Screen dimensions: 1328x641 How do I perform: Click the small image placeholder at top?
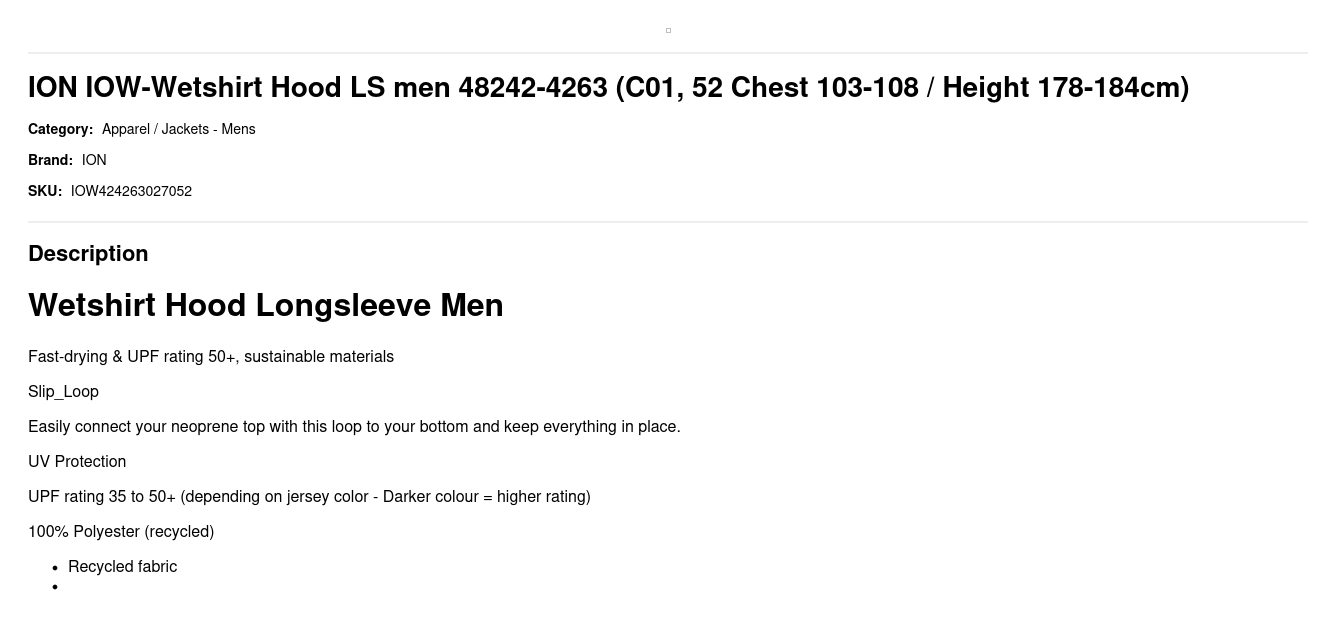click(668, 30)
